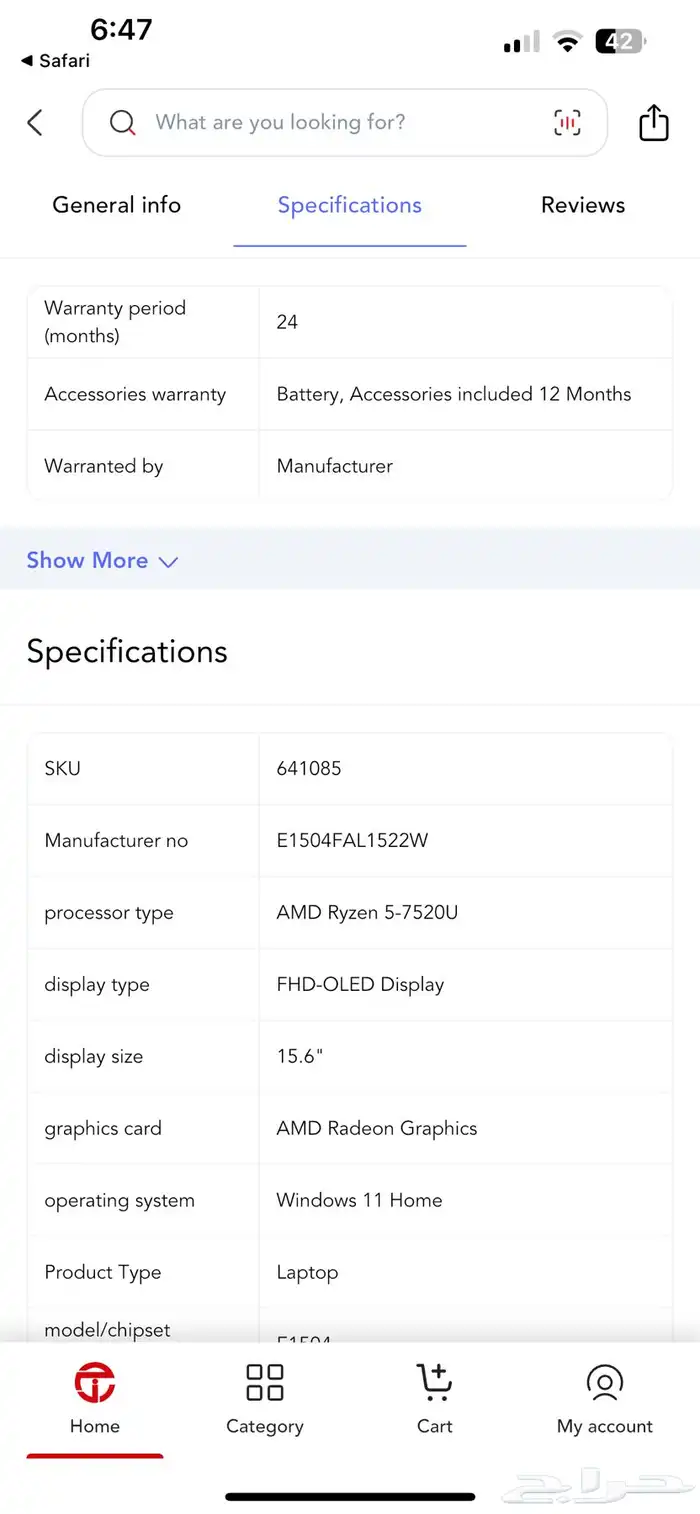Open the Specifications tab
700x1514 pixels.
[349, 205]
